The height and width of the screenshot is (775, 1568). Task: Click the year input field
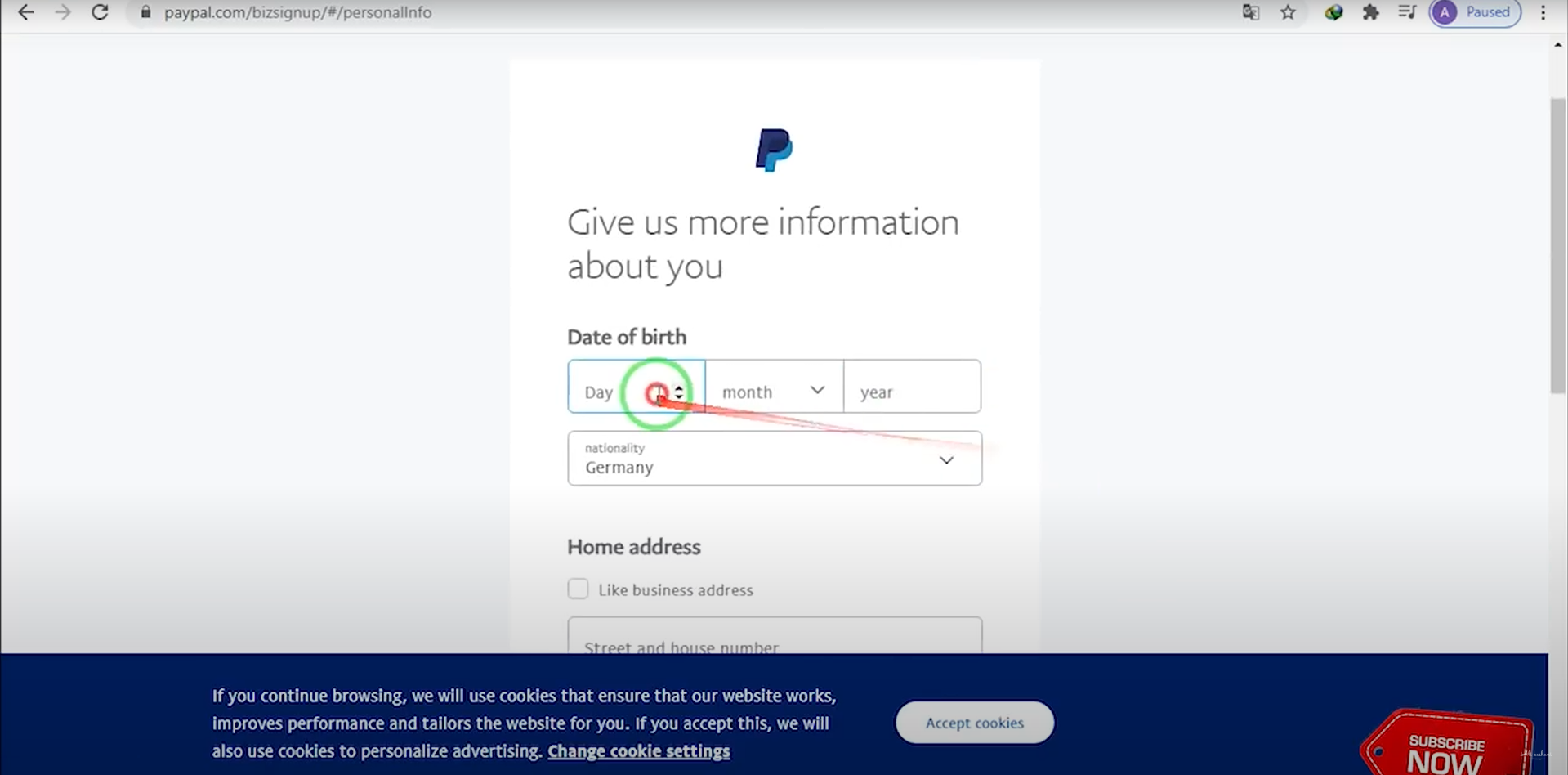pyautogui.click(x=912, y=391)
